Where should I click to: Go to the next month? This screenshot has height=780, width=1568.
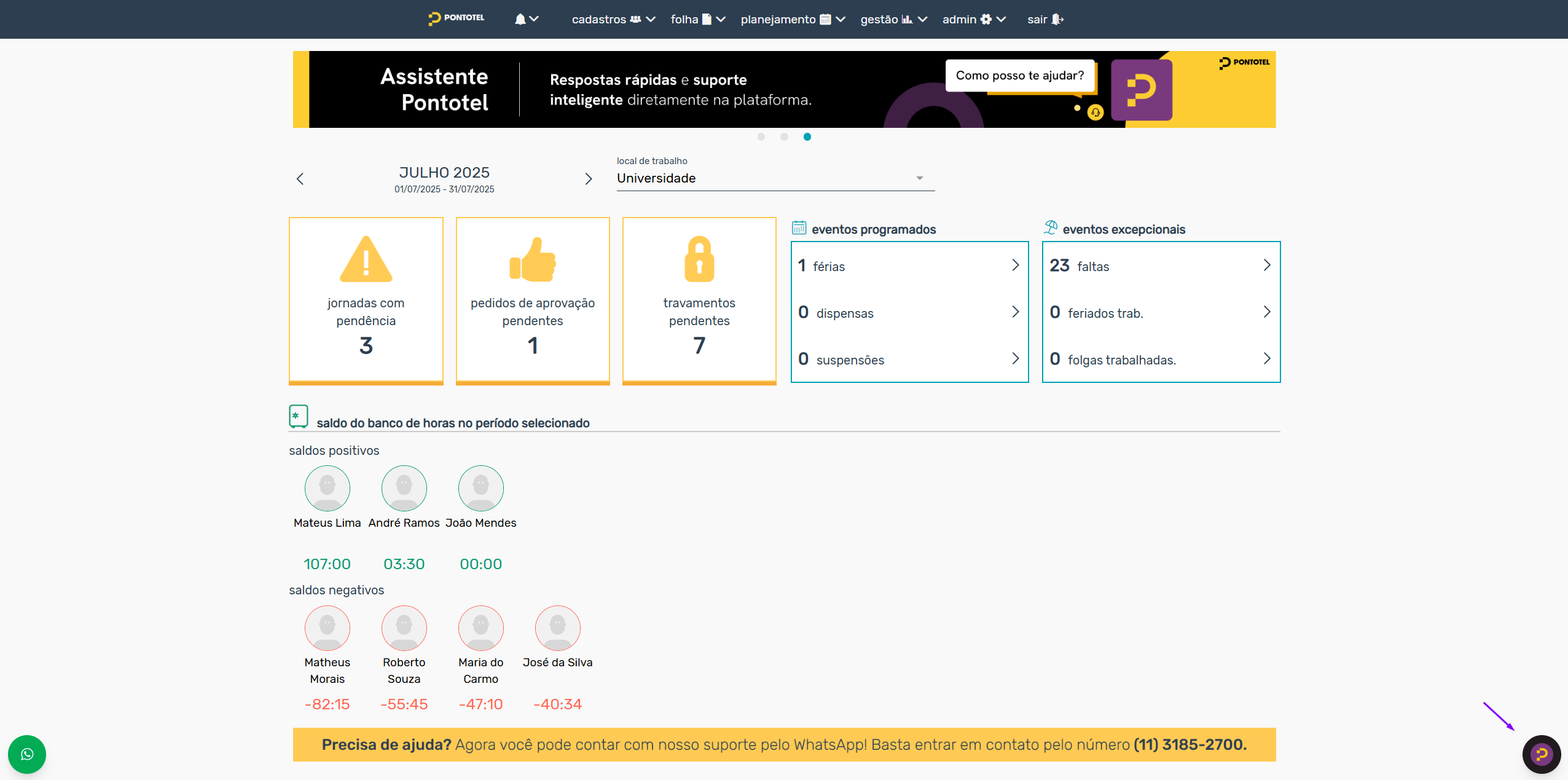[588, 179]
